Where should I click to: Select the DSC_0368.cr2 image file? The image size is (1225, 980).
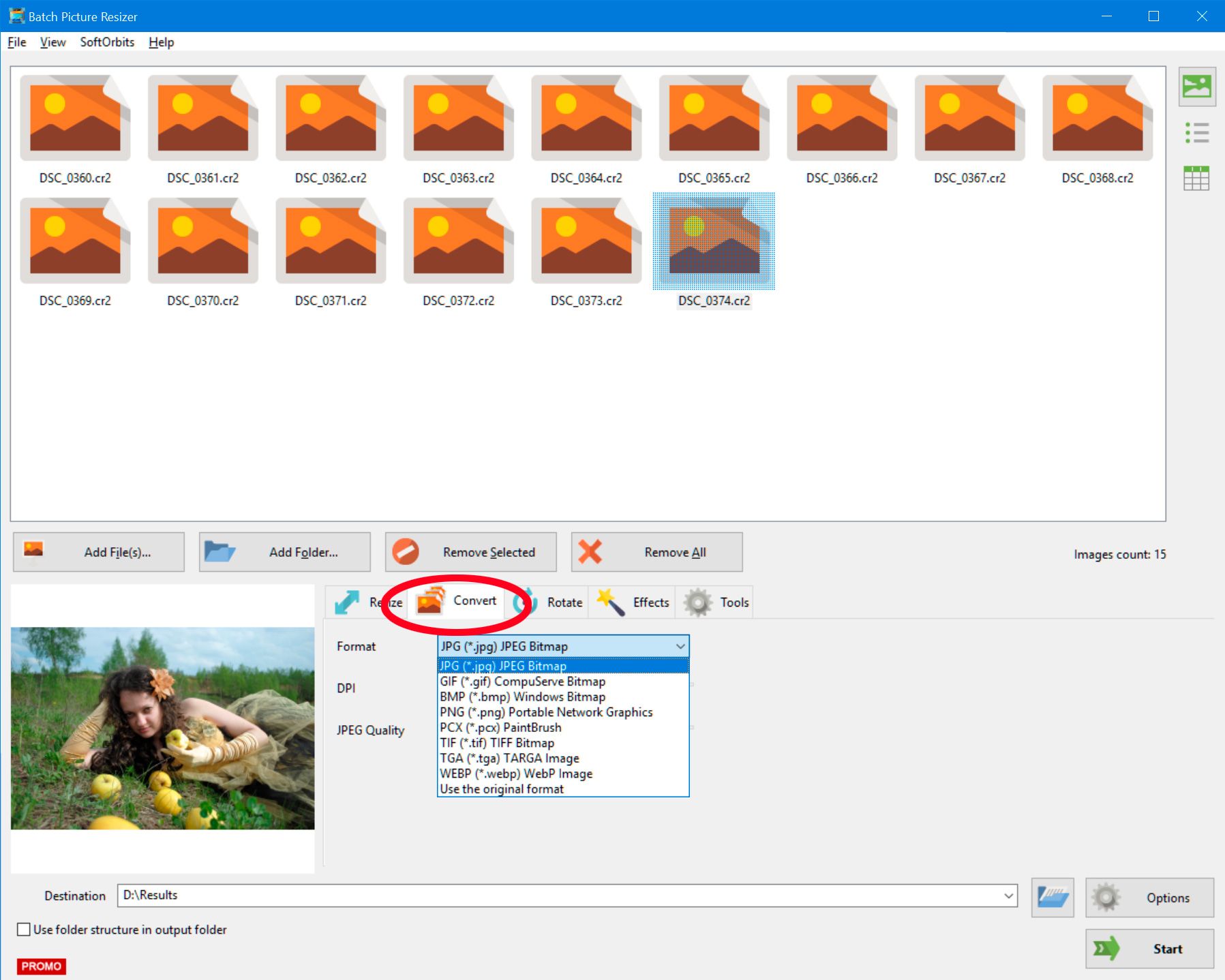coord(1097,119)
